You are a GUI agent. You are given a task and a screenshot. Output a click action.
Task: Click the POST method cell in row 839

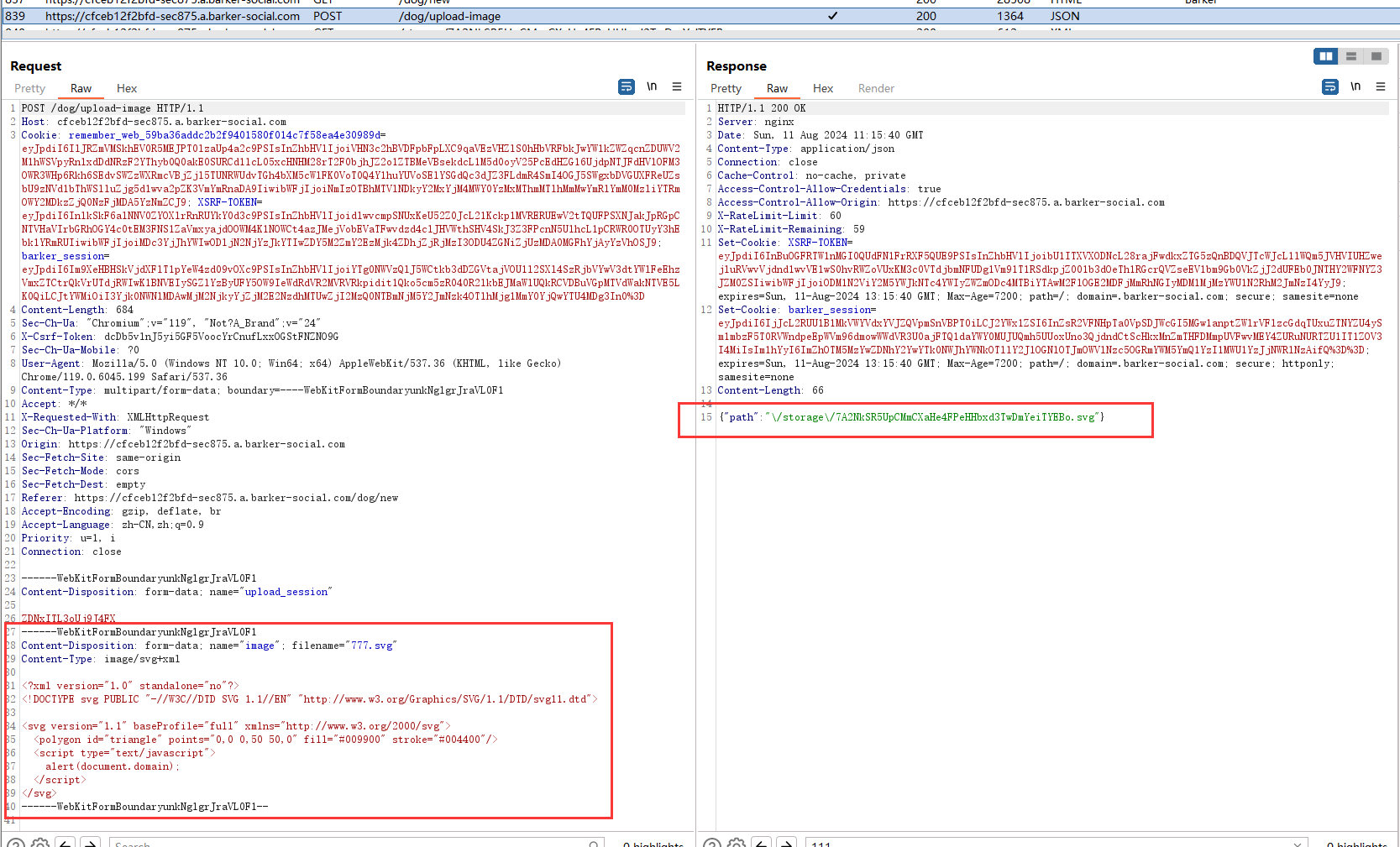pyautogui.click(x=328, y=16)
